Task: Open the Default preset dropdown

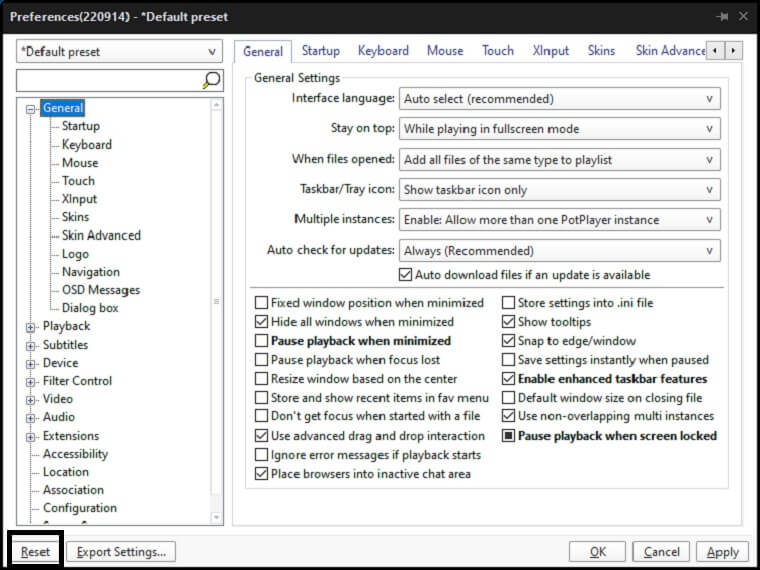Action: point(119,51)
